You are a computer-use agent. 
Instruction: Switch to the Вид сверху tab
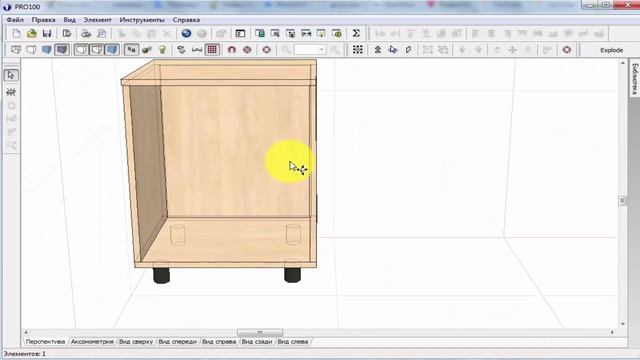(x=136, y=342)
